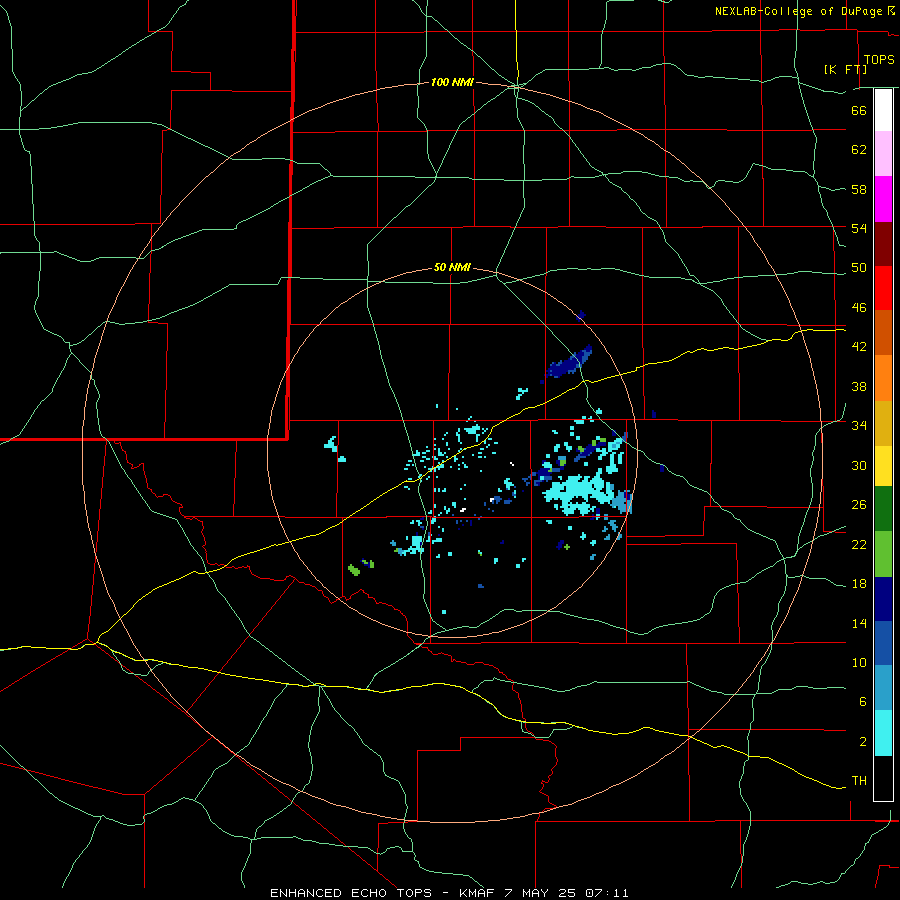Click the 10 legend value
The height and width of the screenshot is (900, 900).
coord(859,663)
